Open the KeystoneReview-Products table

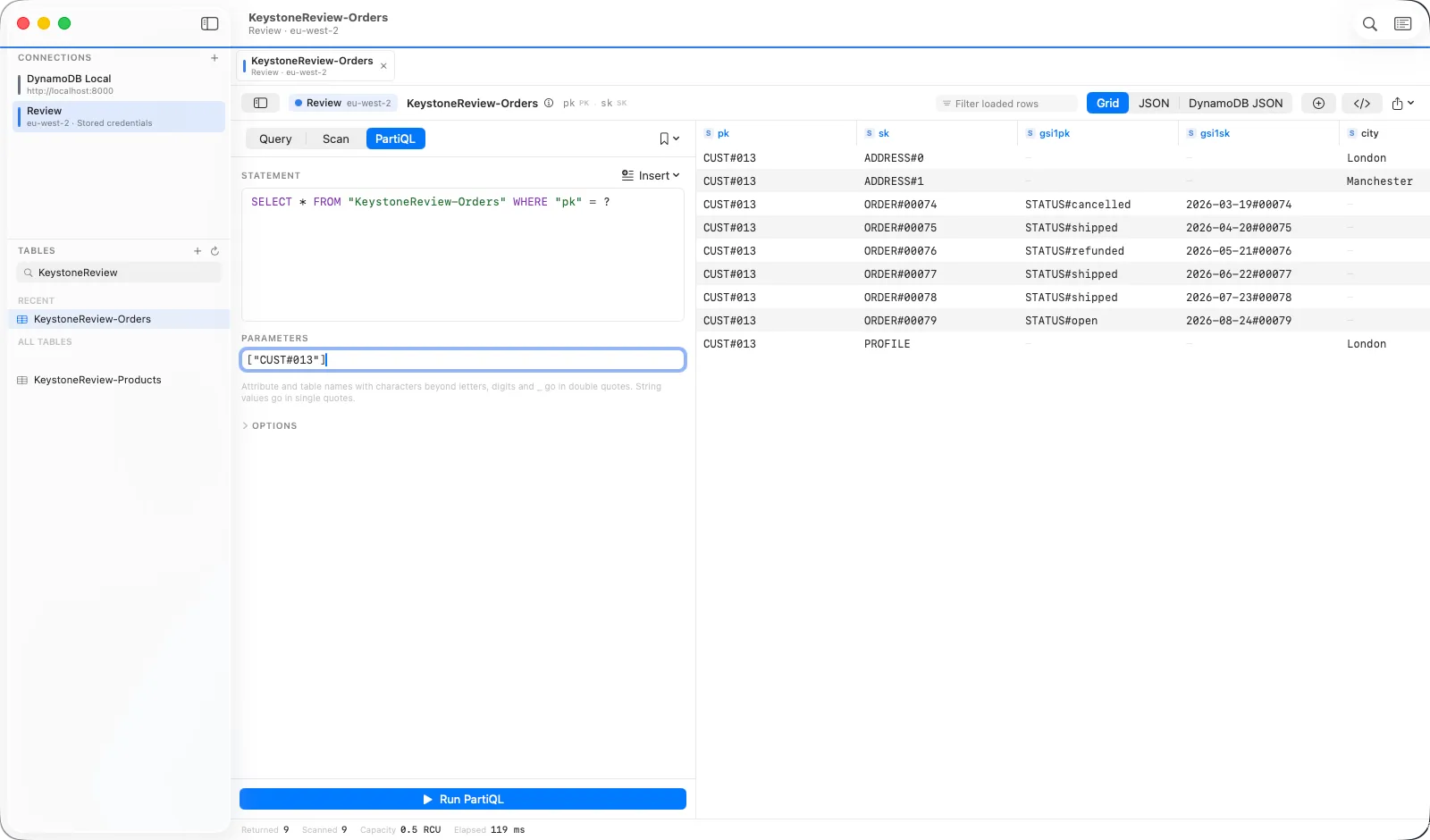coord(119,380)
